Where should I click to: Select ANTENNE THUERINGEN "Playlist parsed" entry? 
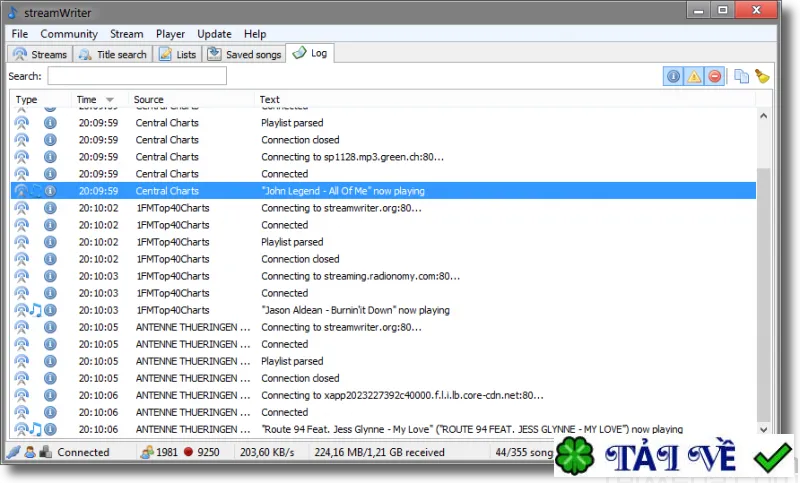383,361
